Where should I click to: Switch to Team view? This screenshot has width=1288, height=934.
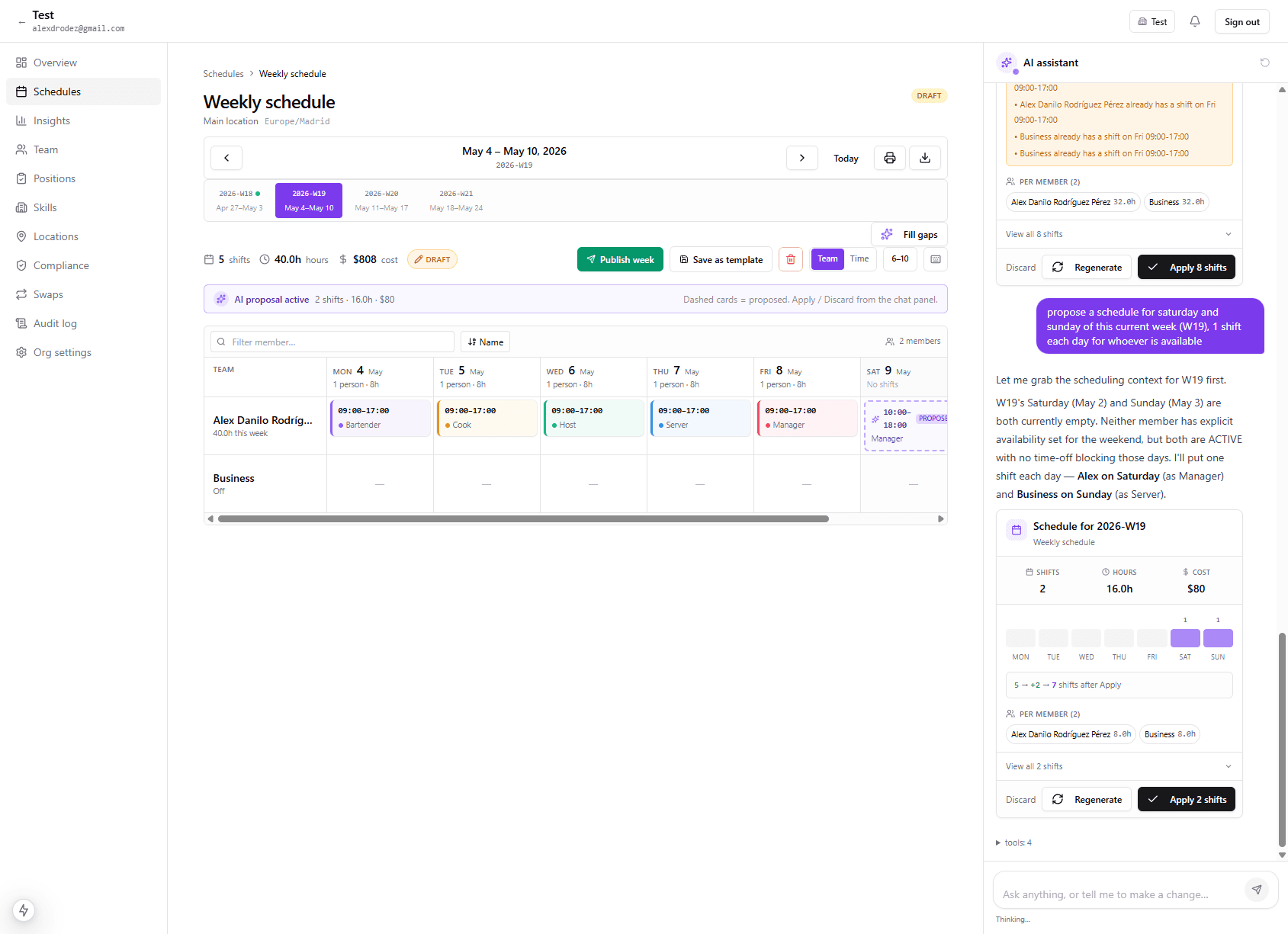(827, 259)
